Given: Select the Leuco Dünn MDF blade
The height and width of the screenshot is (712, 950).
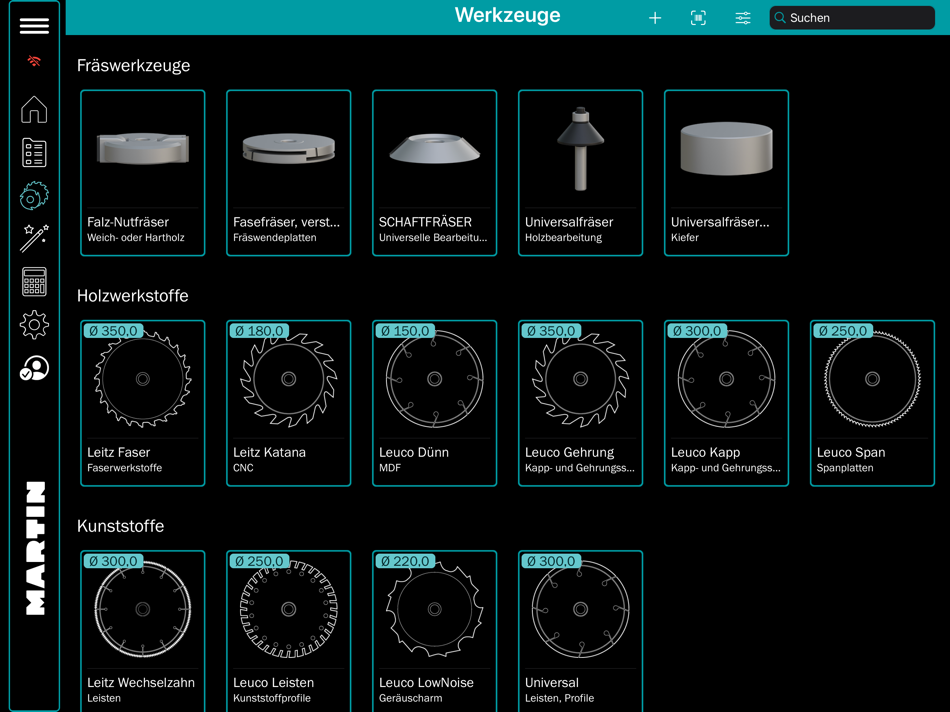Looking at the screenshot, I should click(434, 403).
